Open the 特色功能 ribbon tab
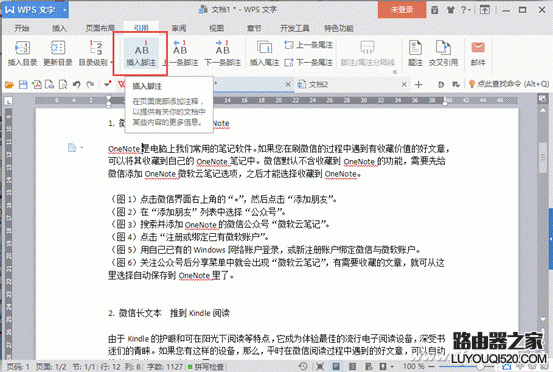 [339, 28]
